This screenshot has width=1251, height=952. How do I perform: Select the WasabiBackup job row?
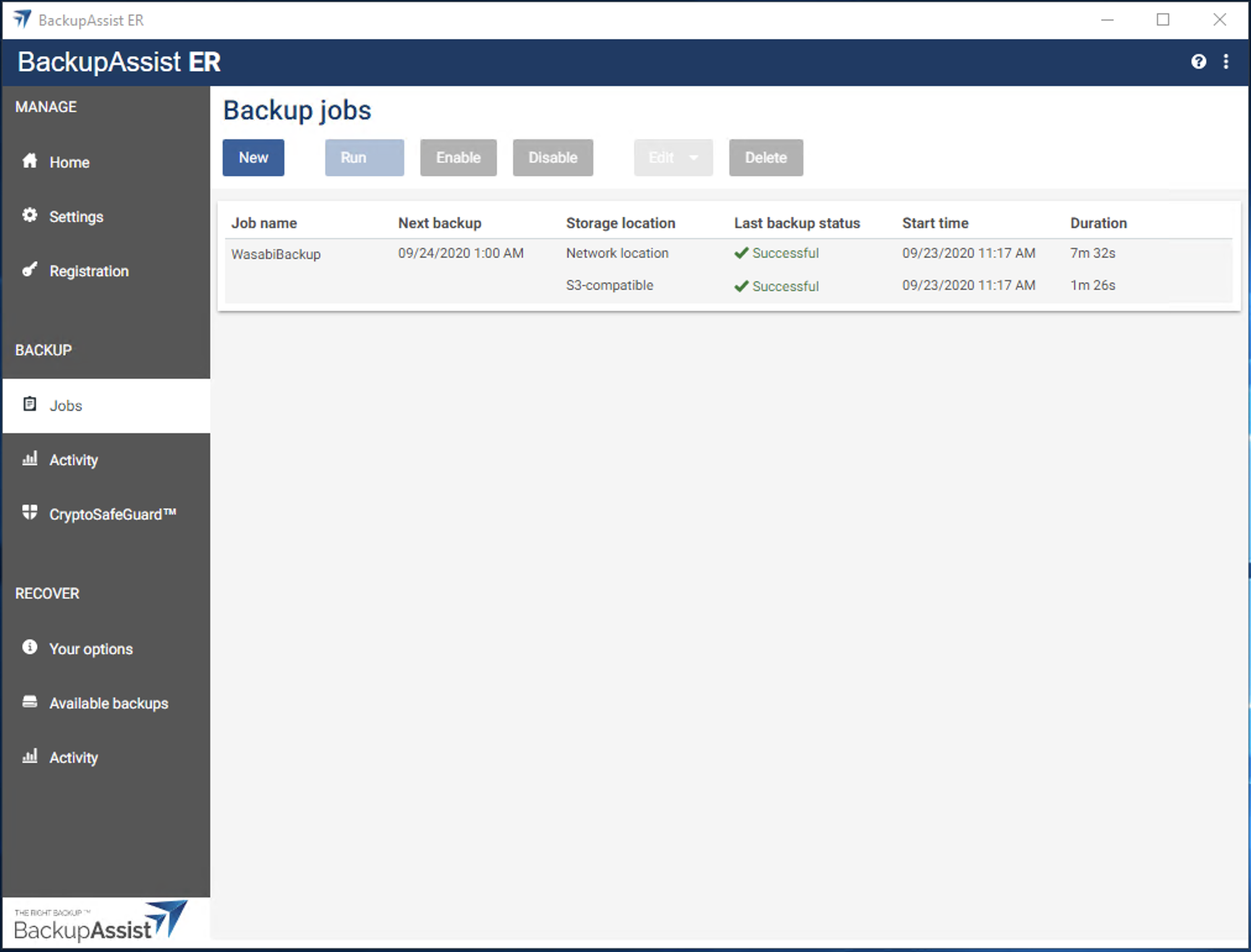(729, 271)
